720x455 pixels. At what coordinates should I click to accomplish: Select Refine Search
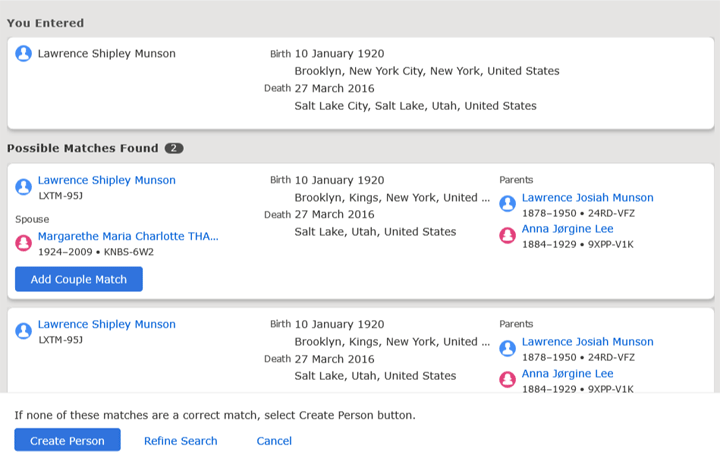tap(180, 441)
